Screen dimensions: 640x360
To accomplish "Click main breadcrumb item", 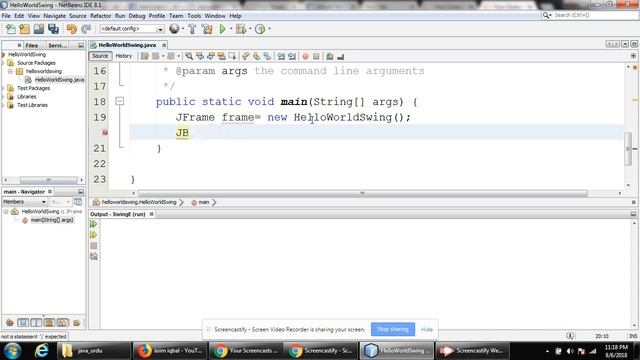I will click(x=204, y=202).
